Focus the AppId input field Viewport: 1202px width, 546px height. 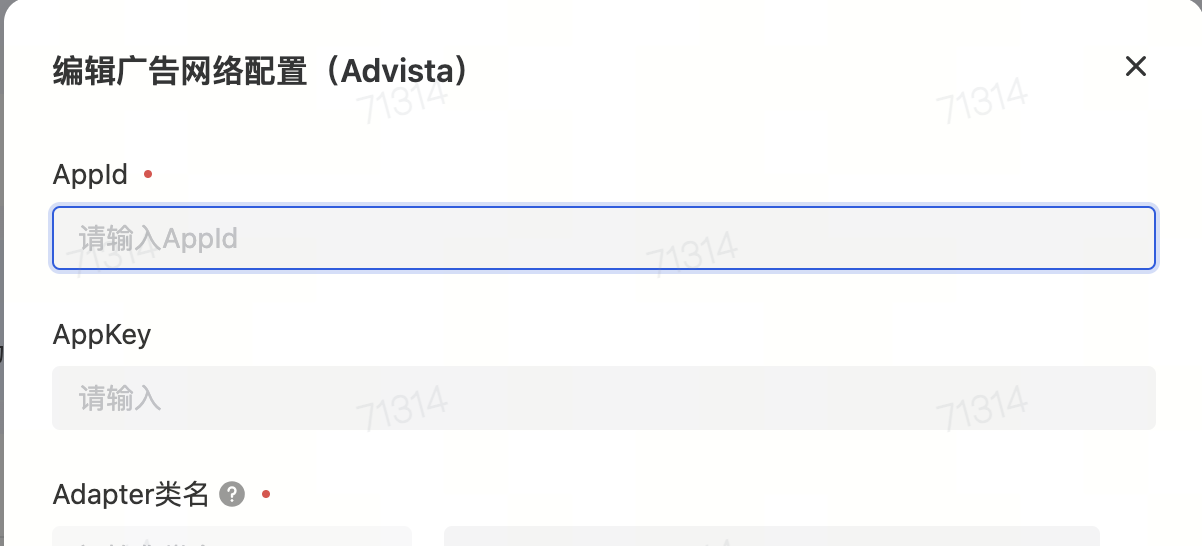coord(603,238)
